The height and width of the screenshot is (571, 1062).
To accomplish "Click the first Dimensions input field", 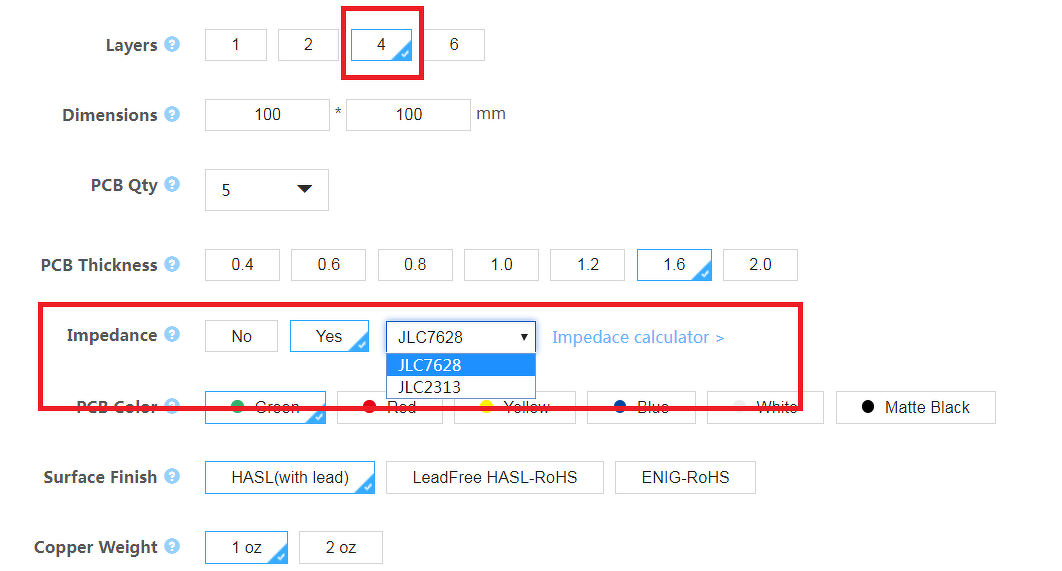I will (x=267, y=115).
